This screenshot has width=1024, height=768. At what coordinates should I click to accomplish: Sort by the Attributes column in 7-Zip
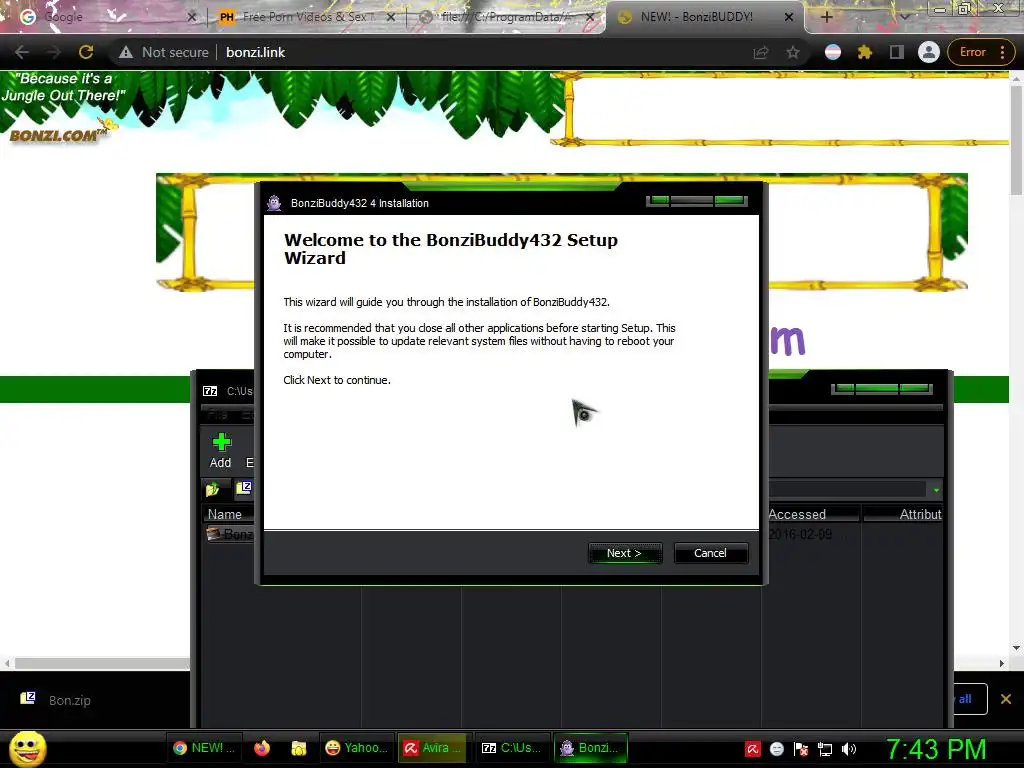click(x=904, y=514)
